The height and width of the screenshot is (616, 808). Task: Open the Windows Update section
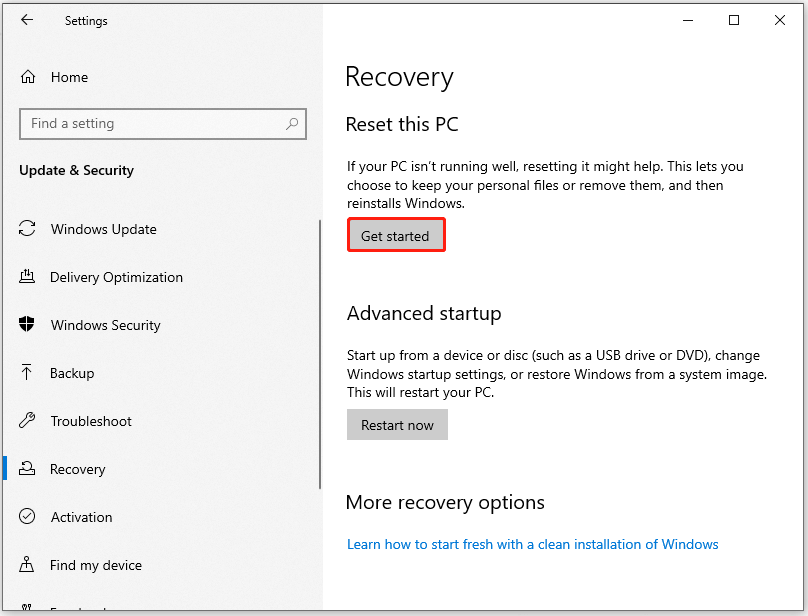tap(103, 229)
